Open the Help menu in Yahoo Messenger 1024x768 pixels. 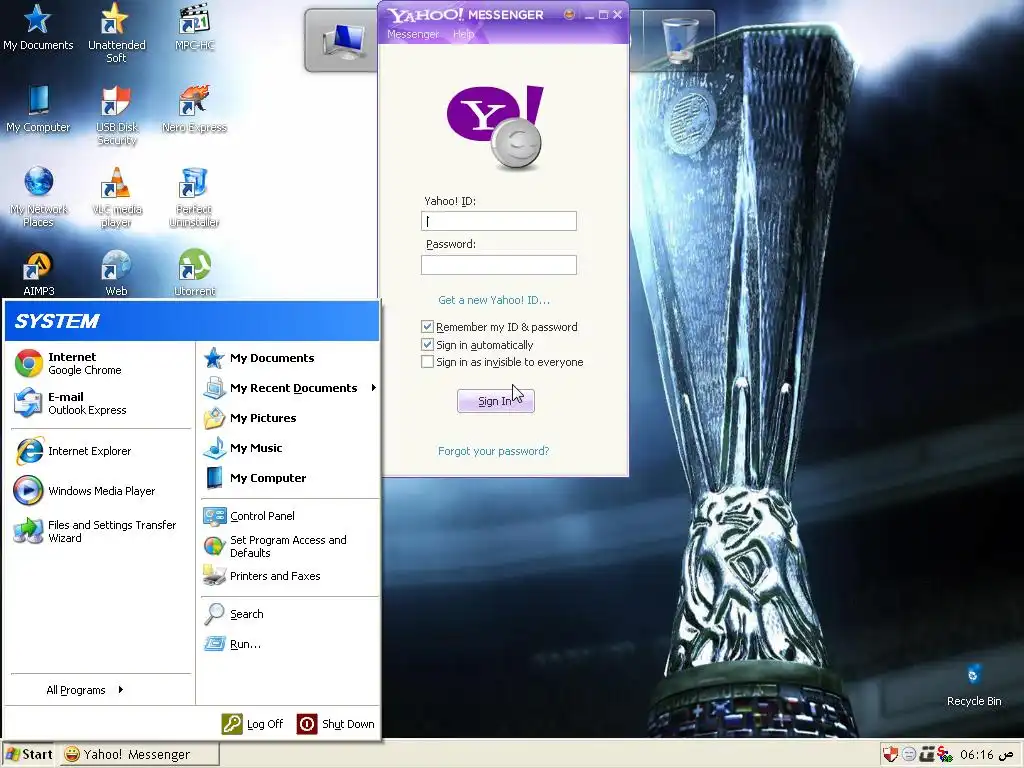click(x=463, y=34)
